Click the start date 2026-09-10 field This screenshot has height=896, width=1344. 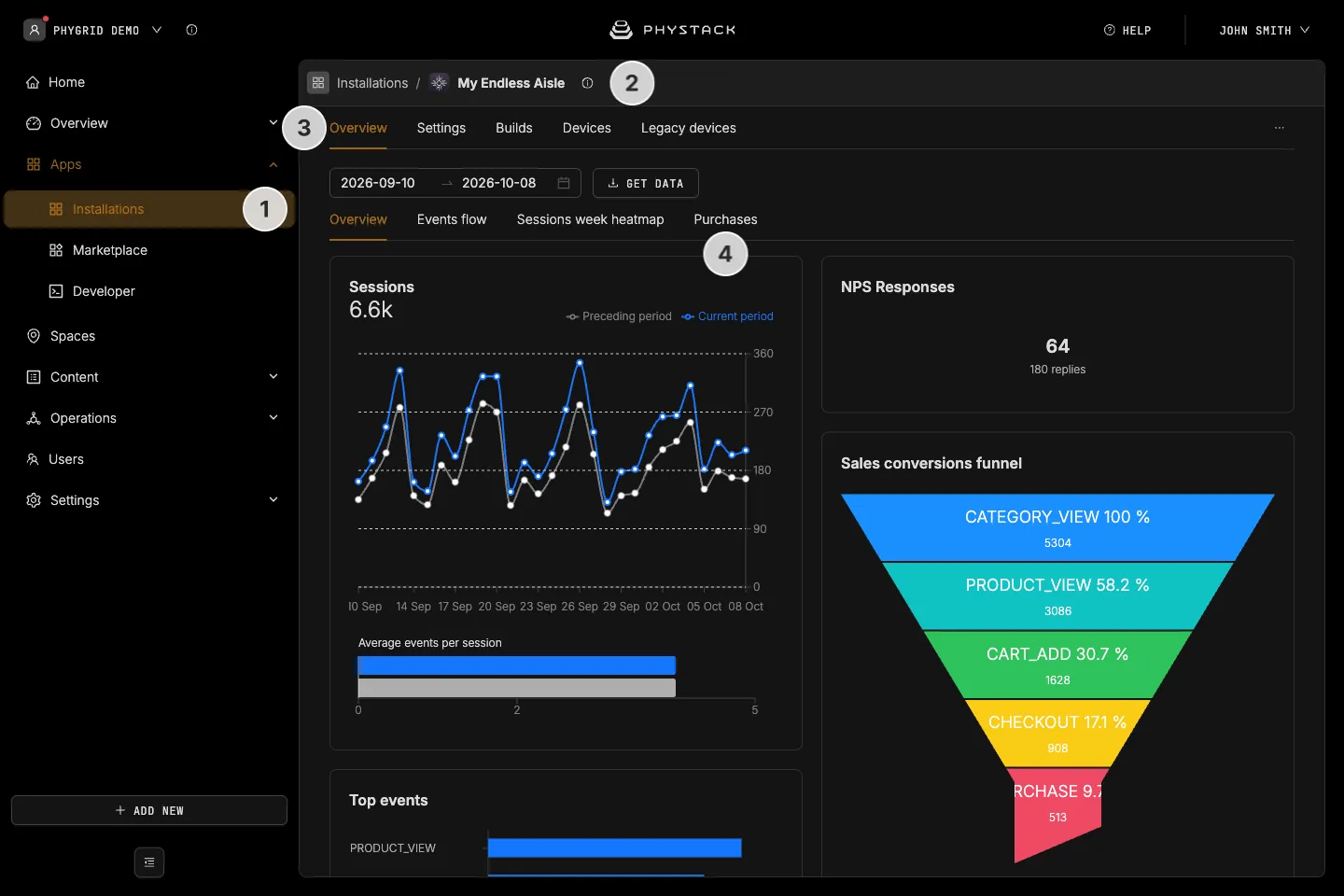[x=378, y=183]
